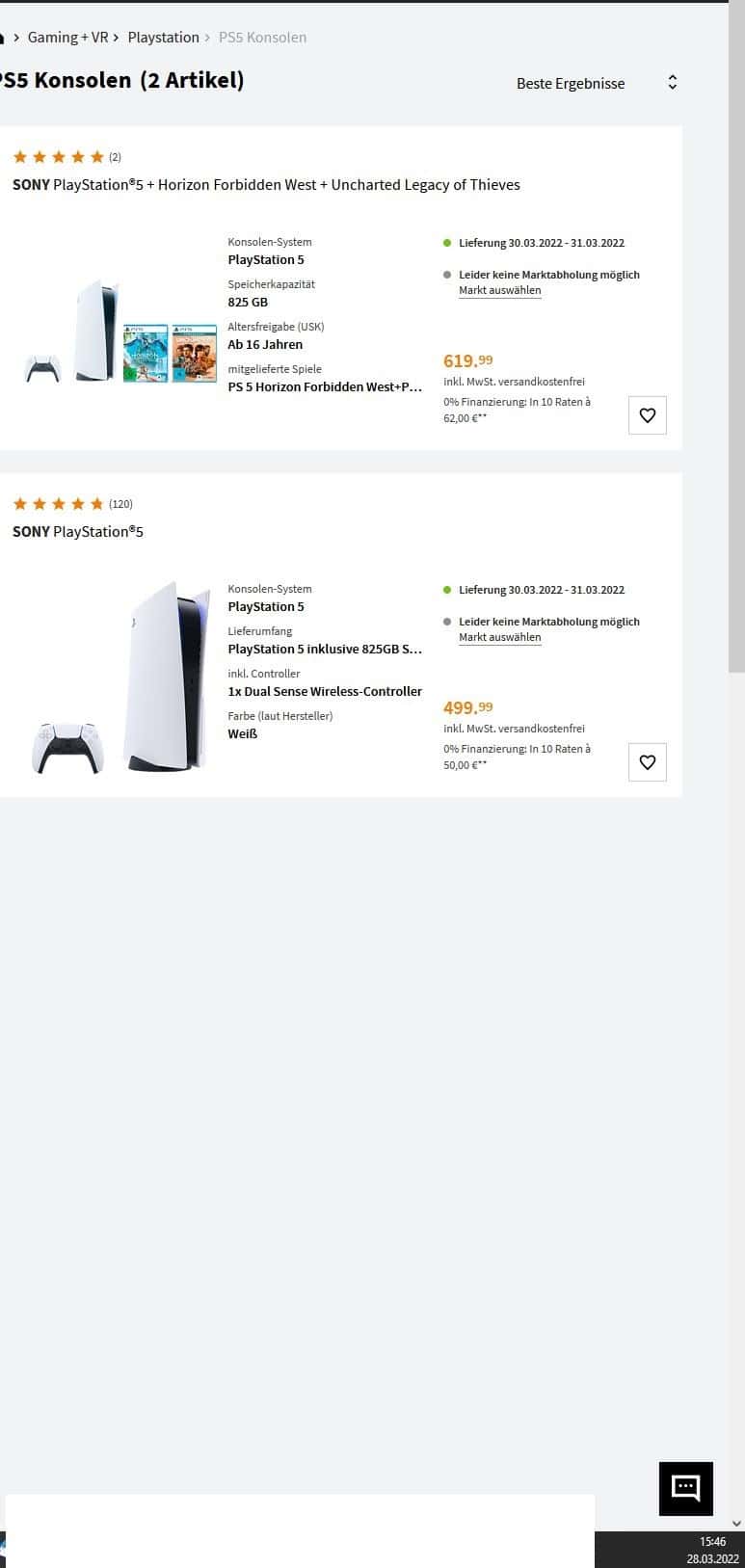Click the home breadcrumb icon
The image size is (745, 1568).
tap(2, 38)
